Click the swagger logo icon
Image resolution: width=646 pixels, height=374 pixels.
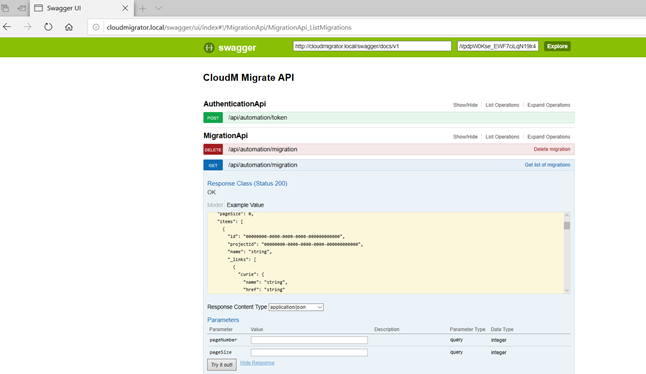(209, 48)
